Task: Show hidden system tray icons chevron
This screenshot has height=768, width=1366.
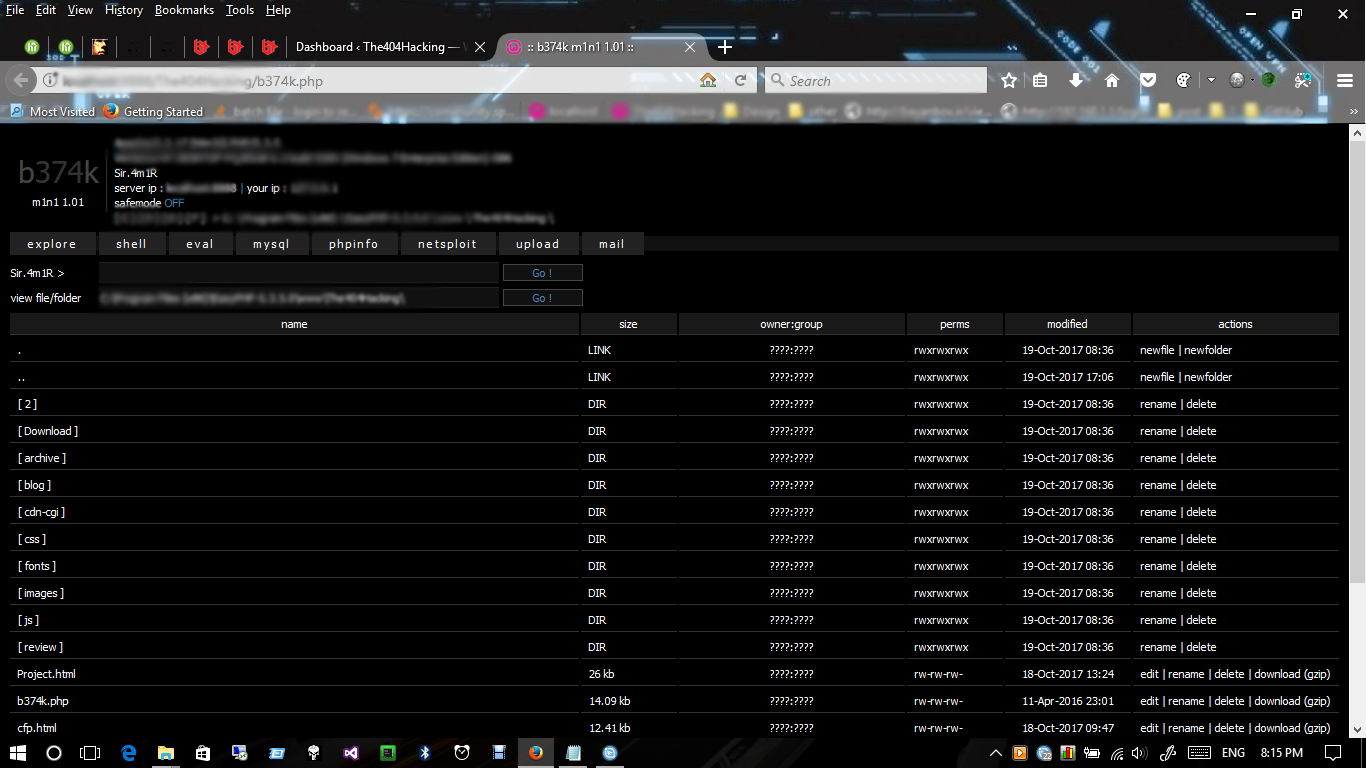Action: (995, 753)
